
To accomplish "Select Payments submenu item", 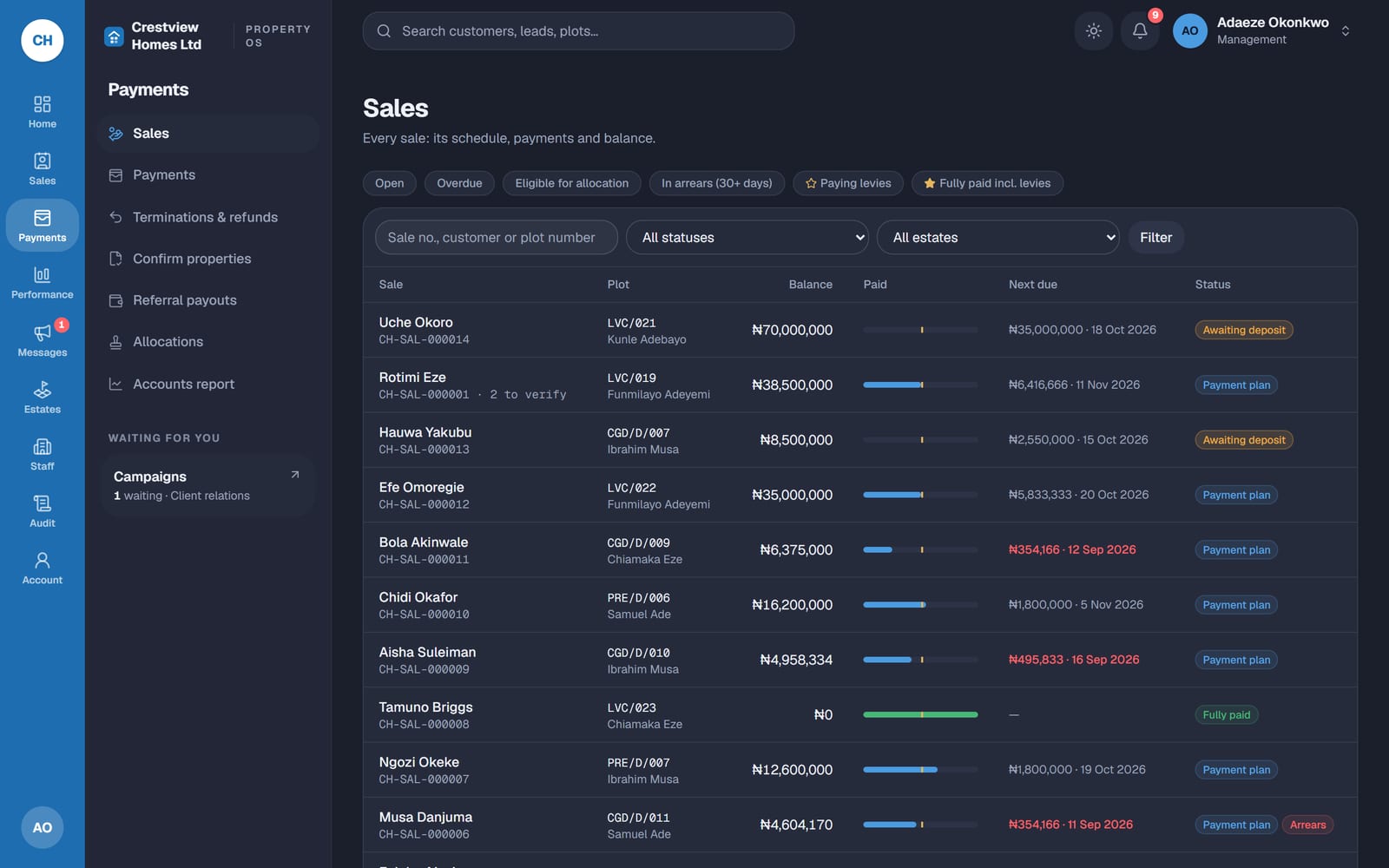I will 208,175.
